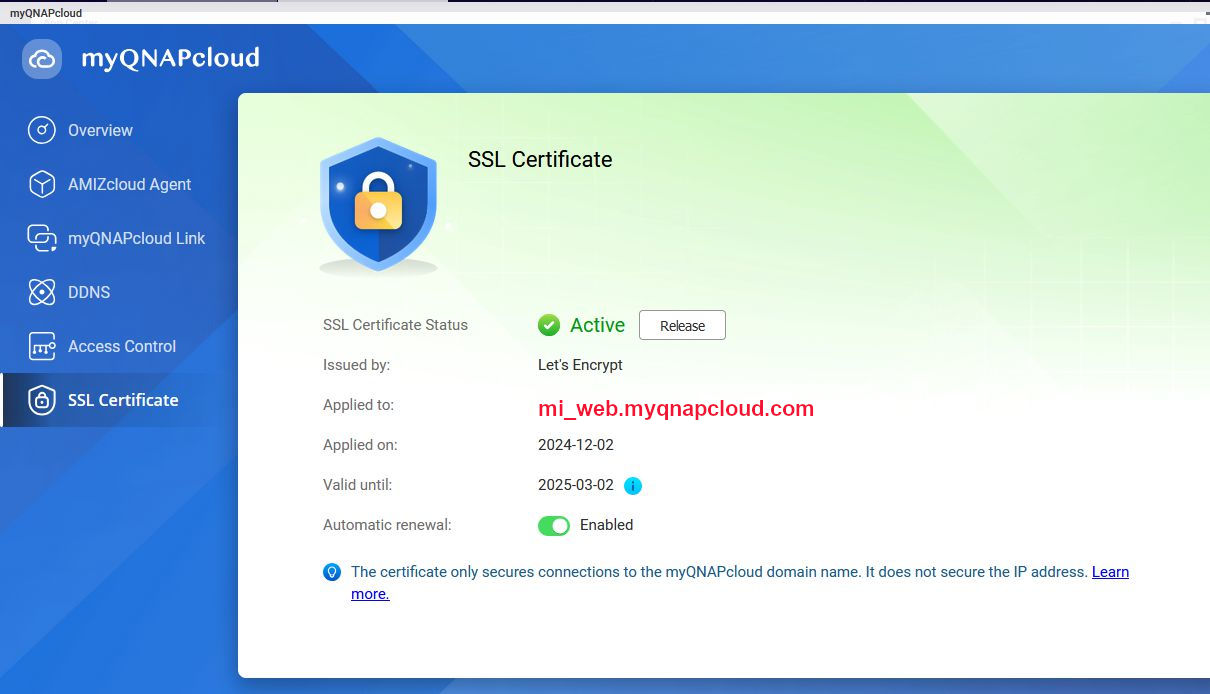Select the Access Control text label
Screen dimensions: 1210x694
pyautogui.click(x=122, y=346)
